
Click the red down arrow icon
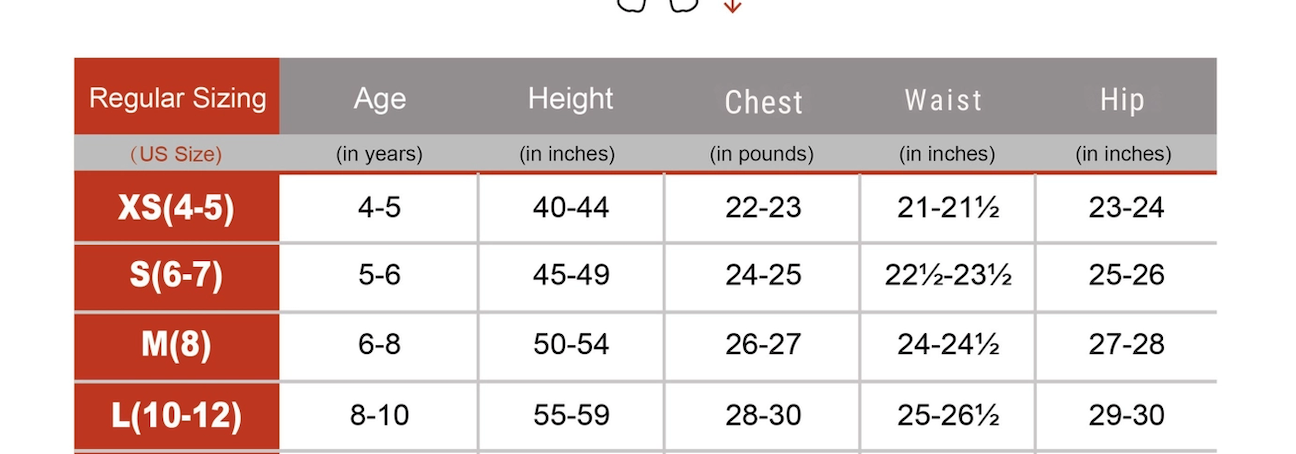(733, 6)
